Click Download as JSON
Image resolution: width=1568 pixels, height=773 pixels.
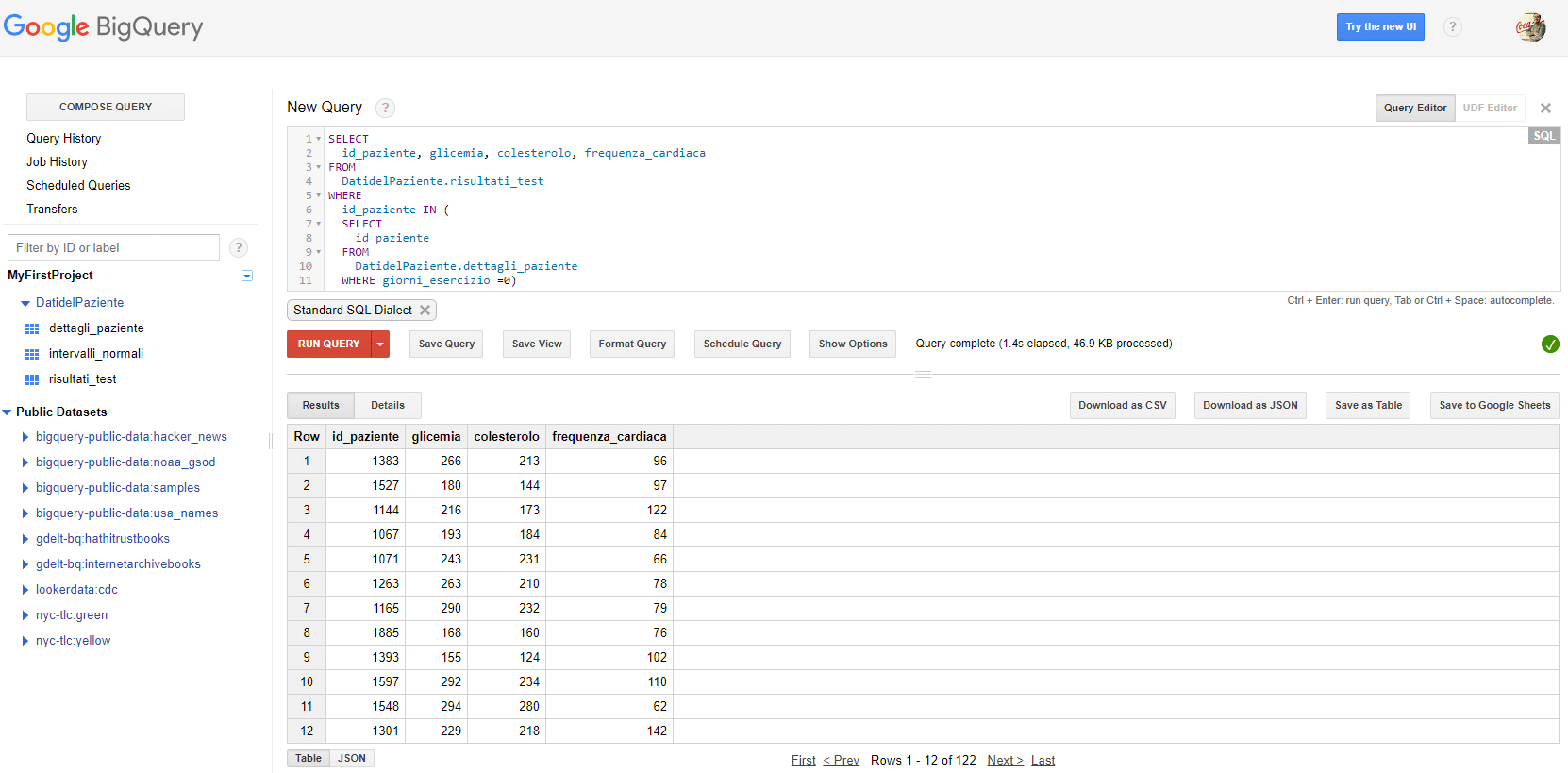pos(1250,405)
